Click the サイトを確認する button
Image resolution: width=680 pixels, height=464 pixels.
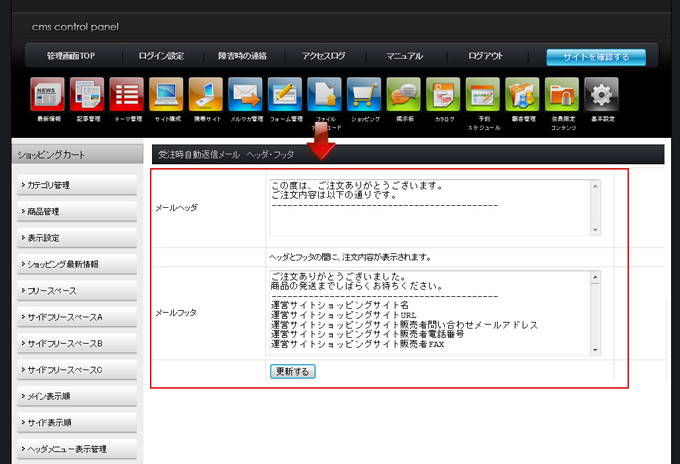tap(595, 57)
